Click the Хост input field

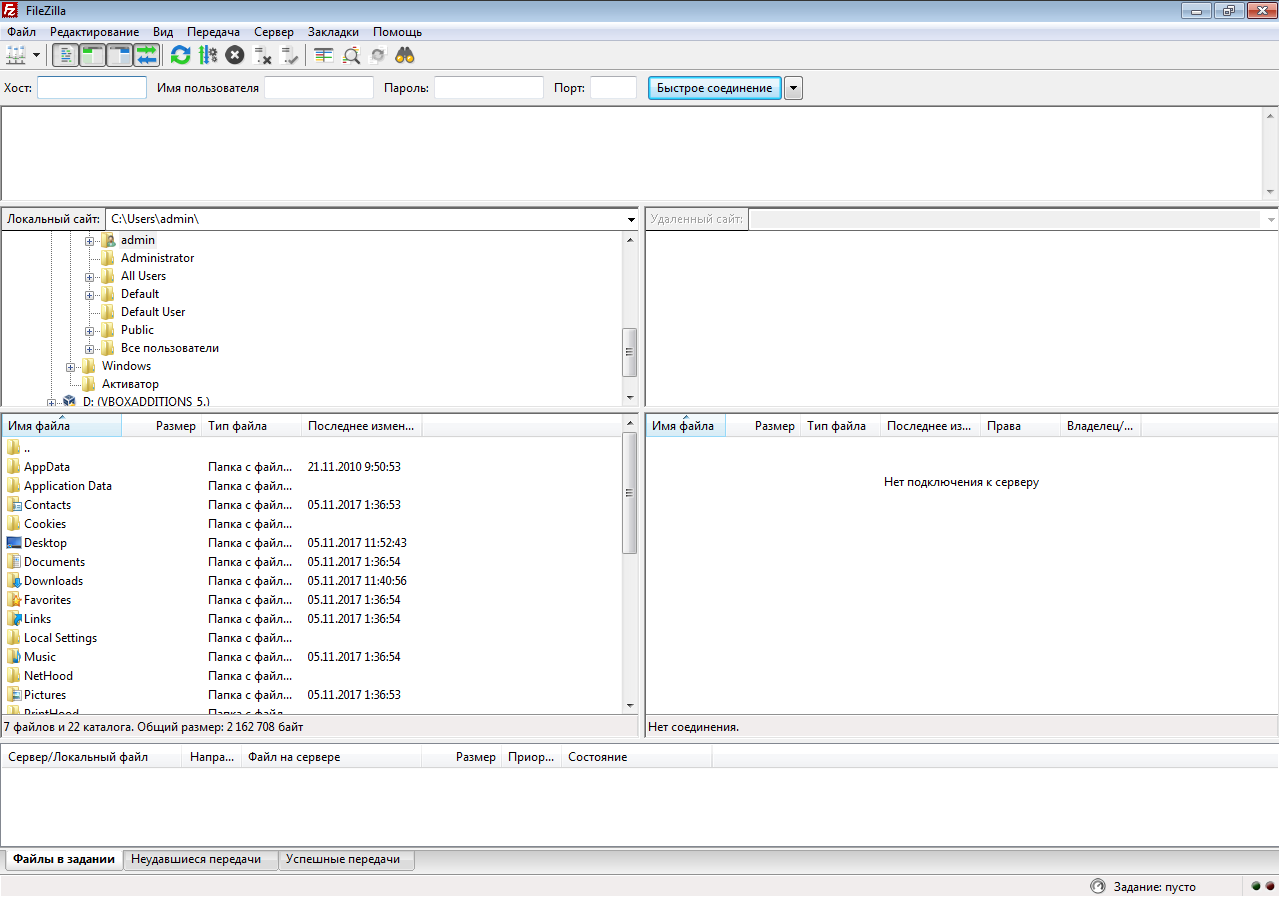(x=92, y=88)
